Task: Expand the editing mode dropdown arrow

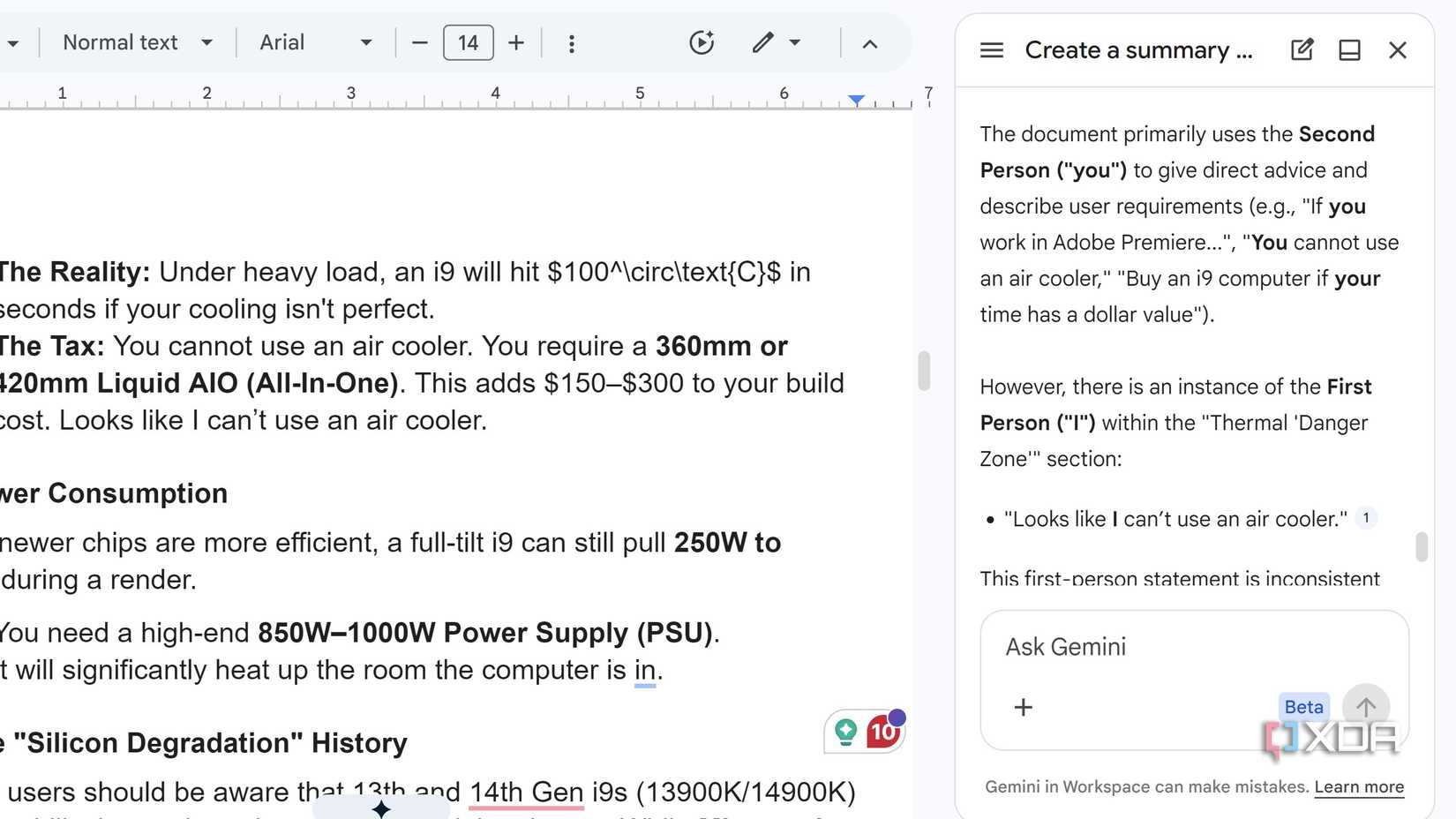Action: click(795, 42)
